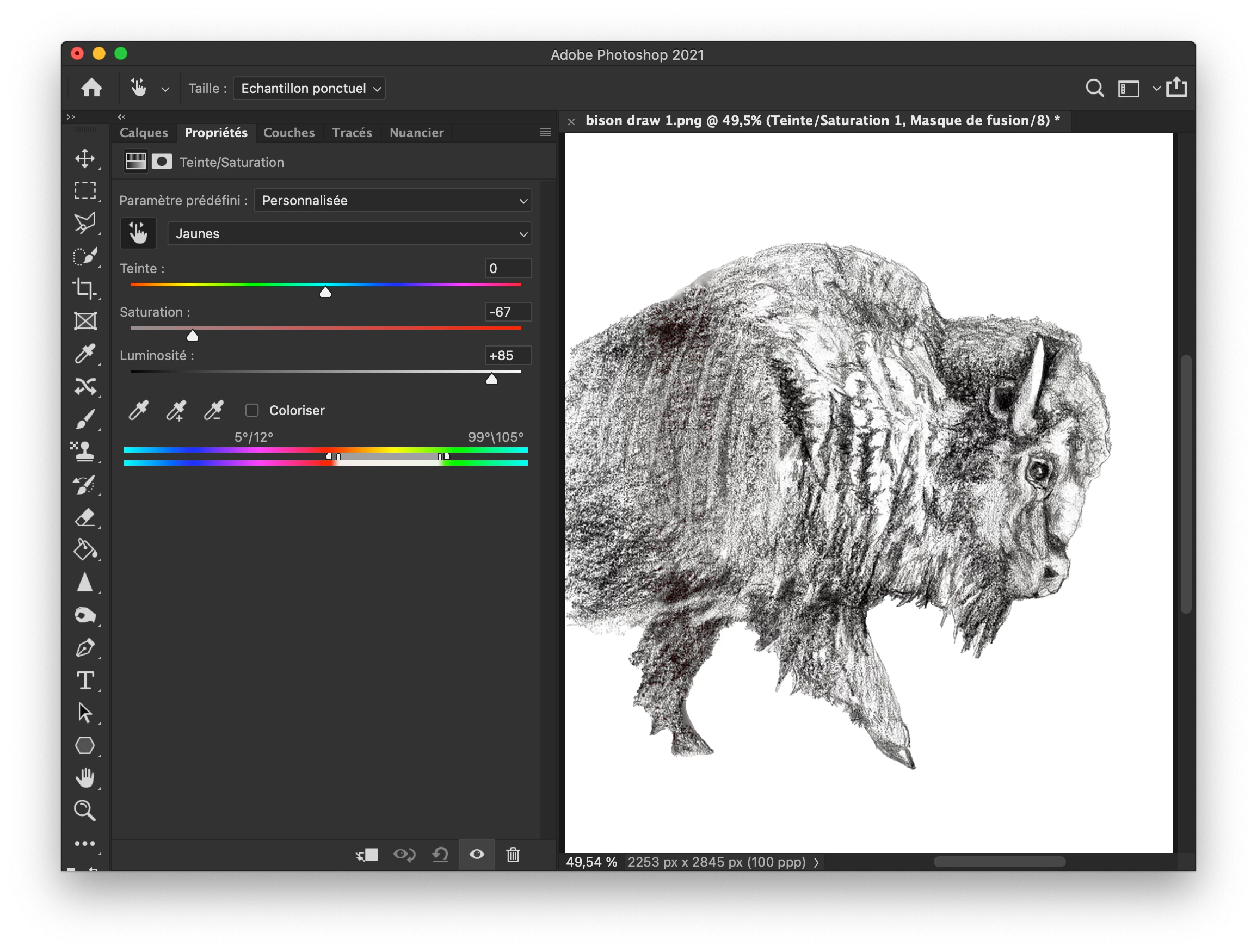
Task: Switch to the Couches tab
Action: point(289,133)
